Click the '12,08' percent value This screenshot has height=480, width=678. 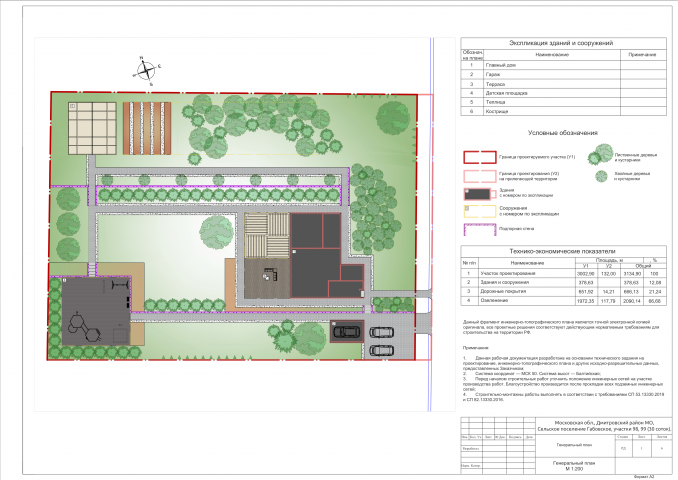655,283
